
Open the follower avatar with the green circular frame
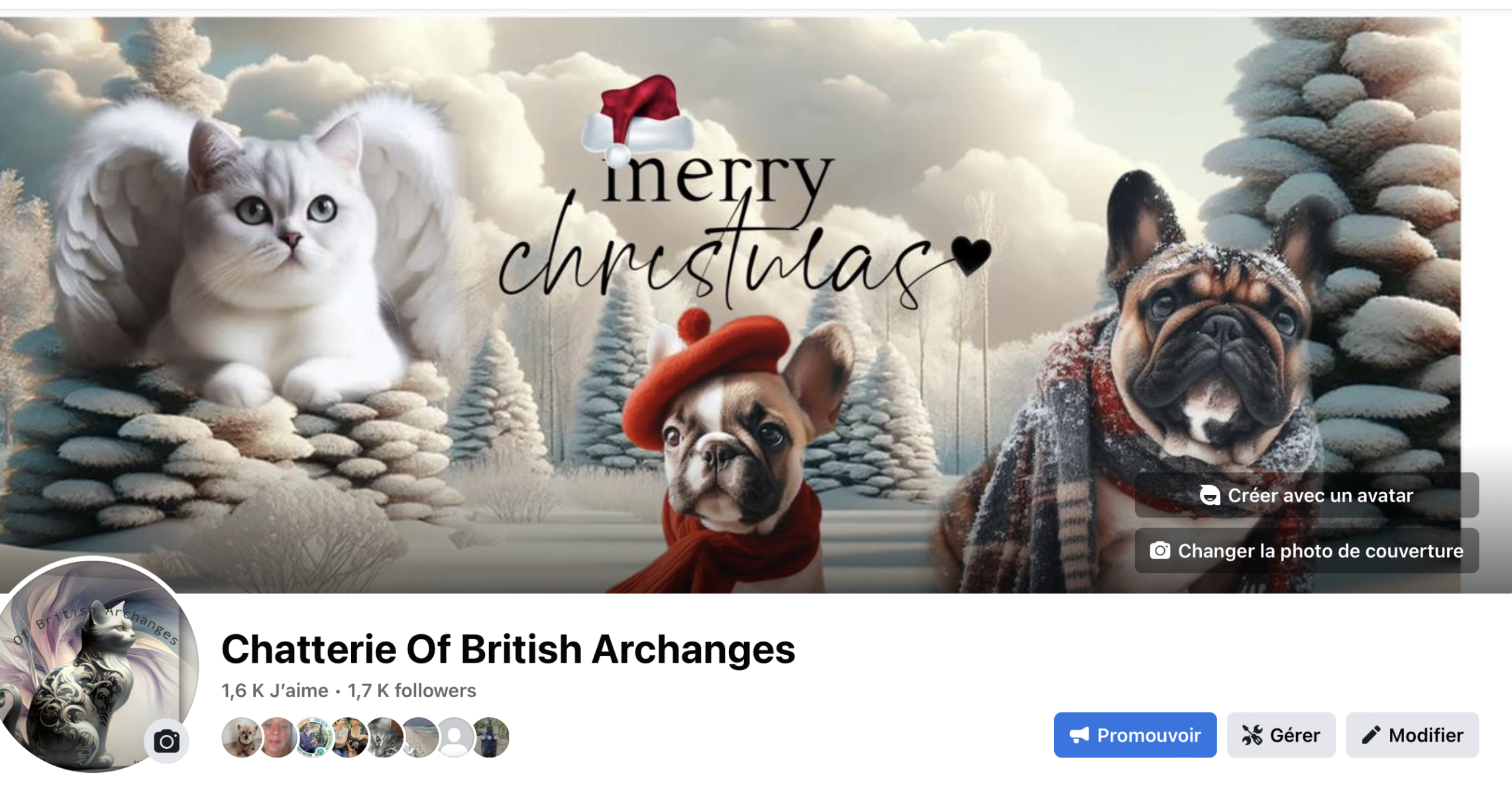(x=313, y=737)
